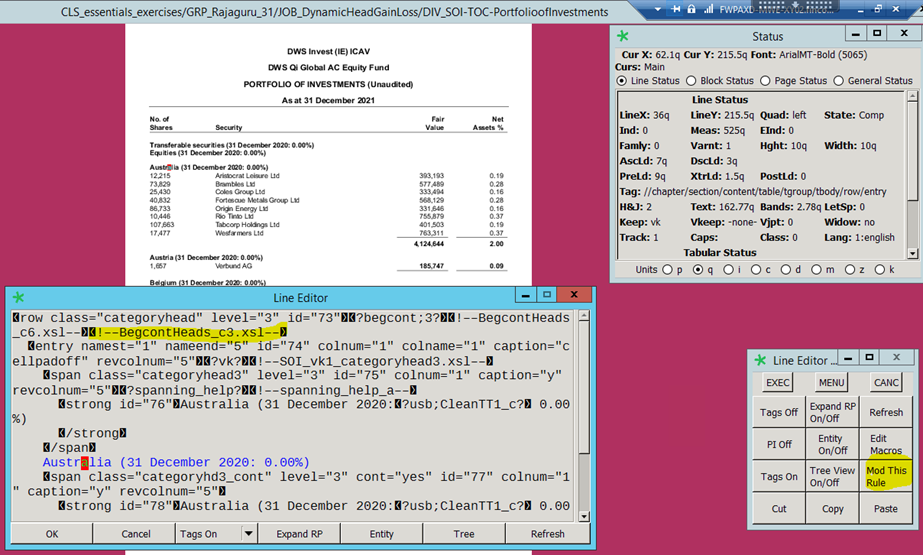Open Edit Macros from the palette
The height and width of the screenshot is (555, 923).
886,444
